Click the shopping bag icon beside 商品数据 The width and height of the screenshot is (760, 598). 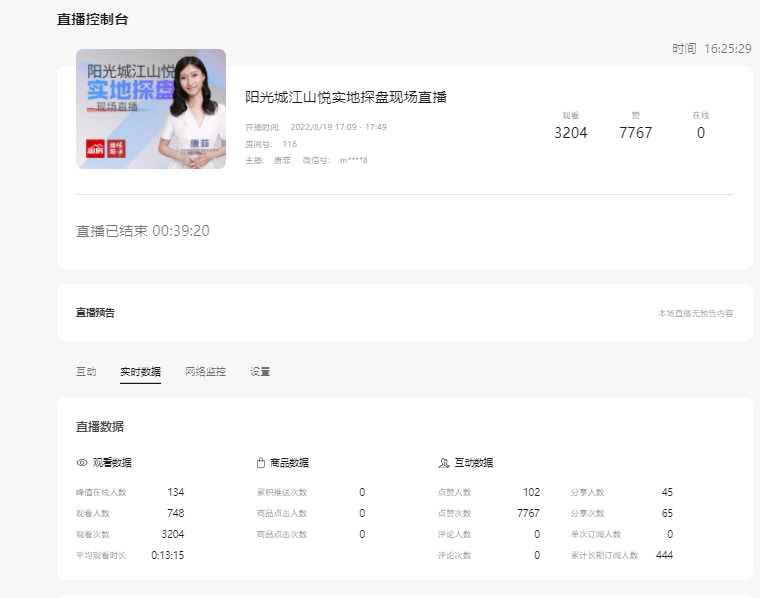[x=261, y=463]
